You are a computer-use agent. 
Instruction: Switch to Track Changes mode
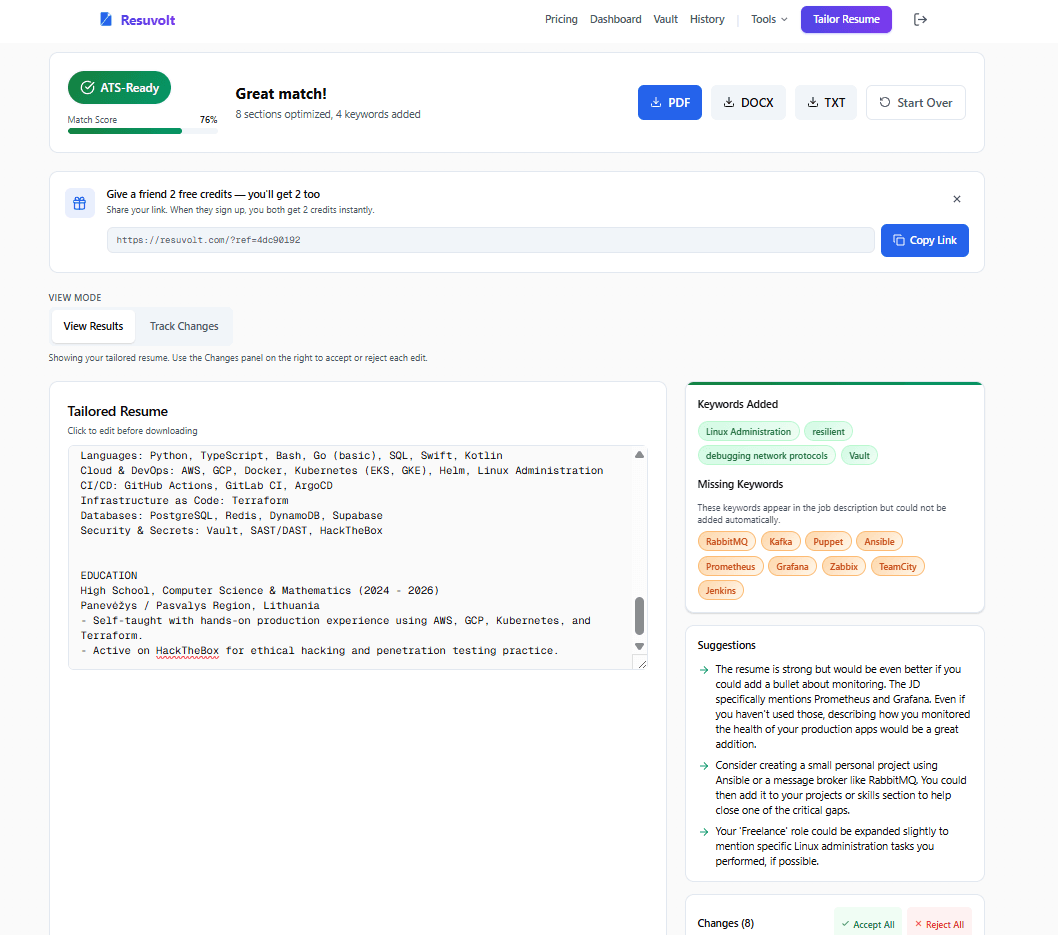point(184,325)
